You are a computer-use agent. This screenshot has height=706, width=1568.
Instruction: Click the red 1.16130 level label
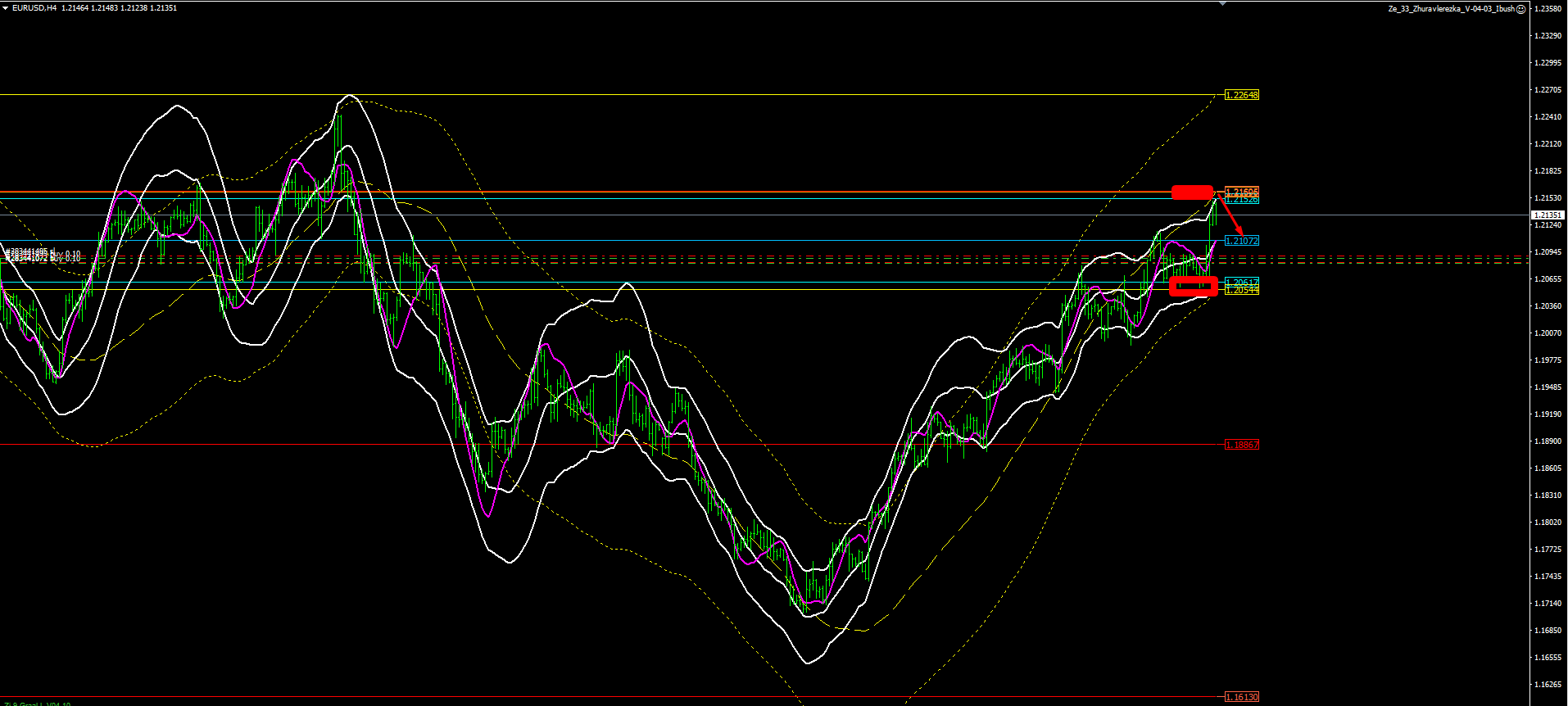point(1241,697)
